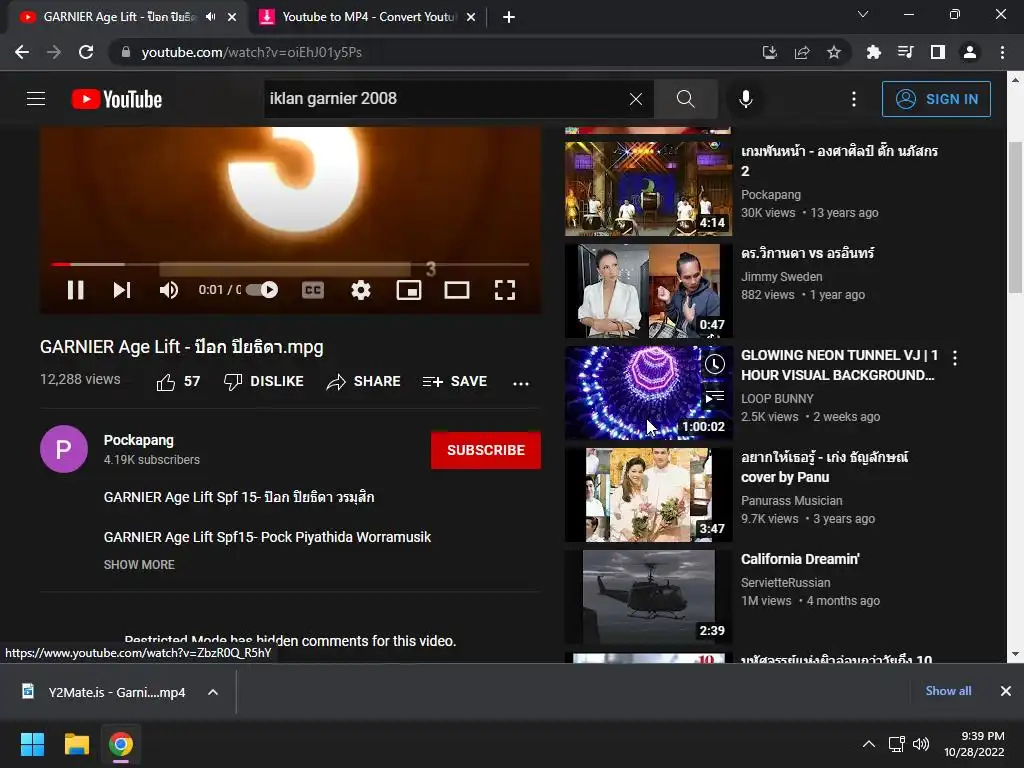Toggle the autoplay switch

pyautogui.click(x=263, y=289)
